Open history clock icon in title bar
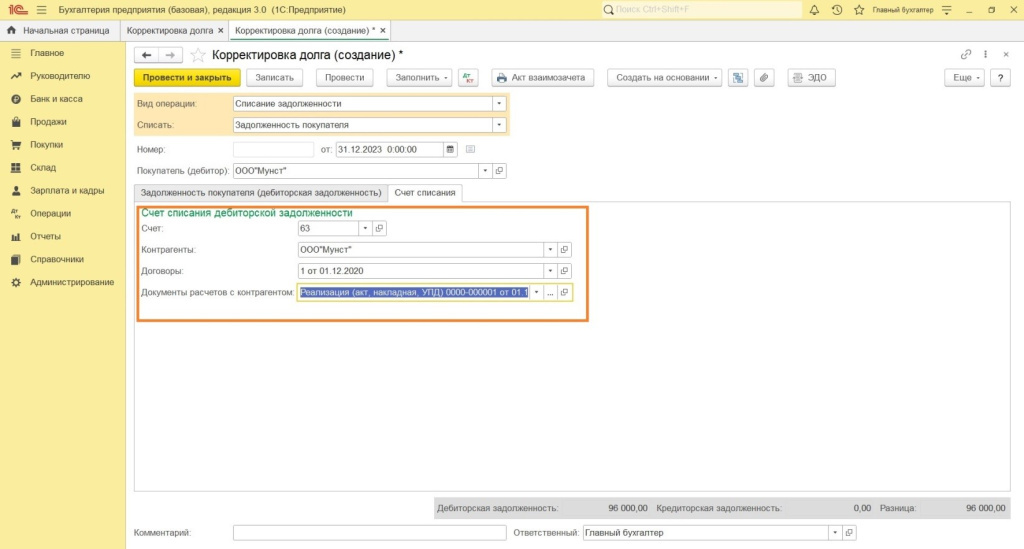The width and height of the screenshot is (1024, 549). coord(837,10)
